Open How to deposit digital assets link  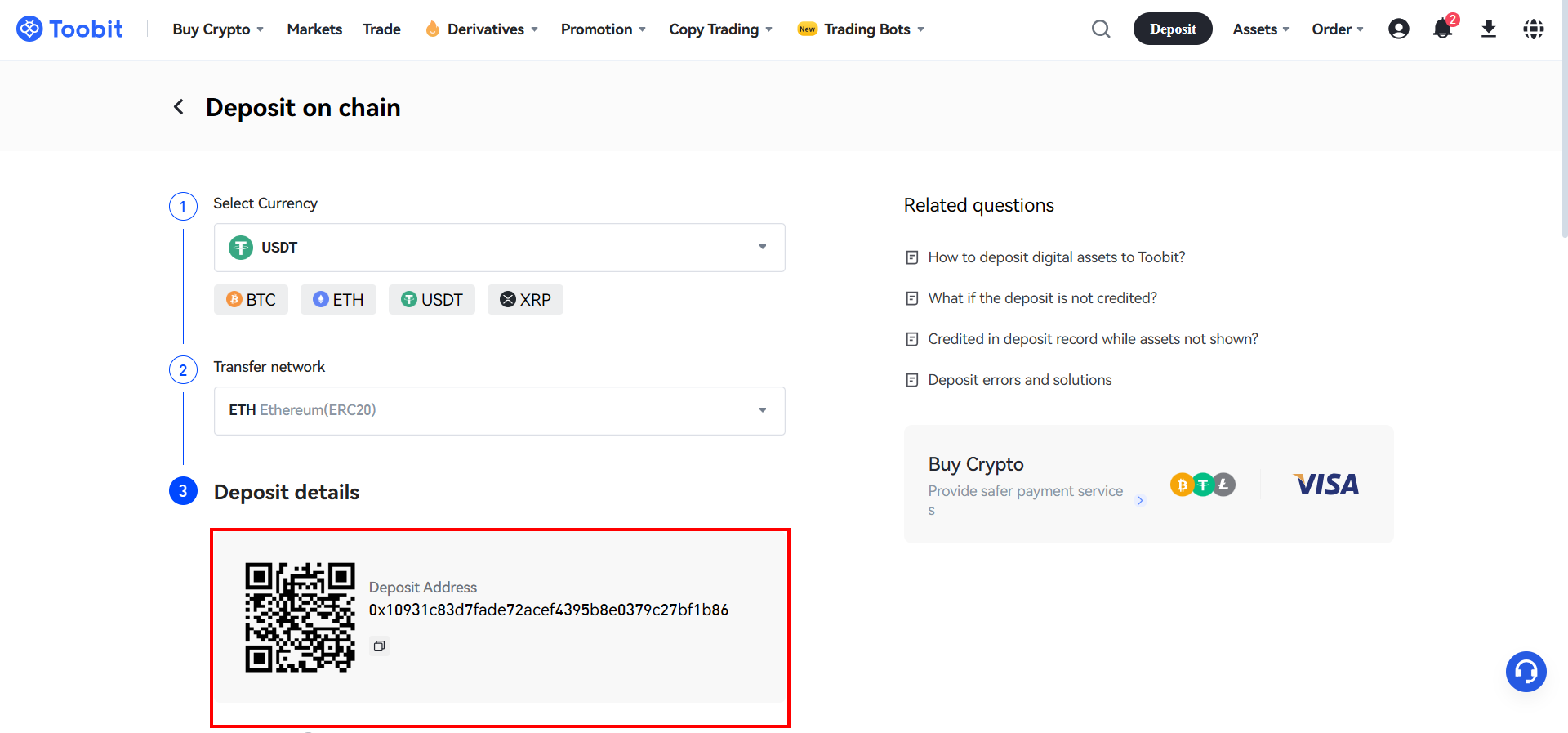click(1057, 257)
